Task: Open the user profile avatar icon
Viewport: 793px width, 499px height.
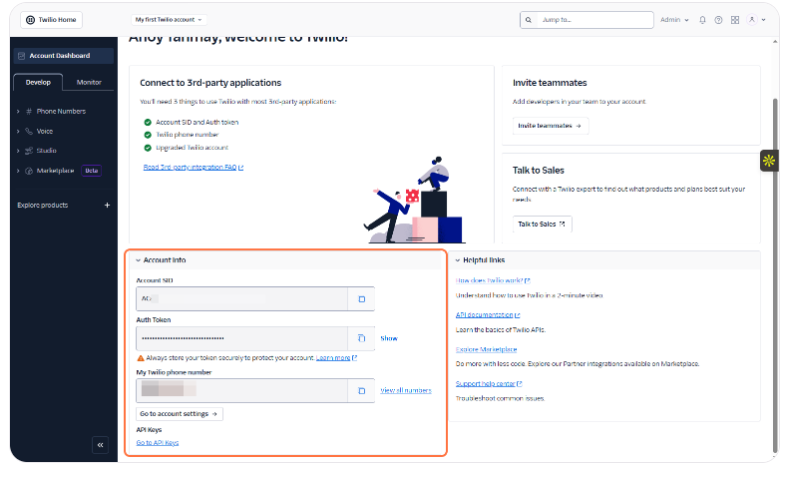Action: 752,20
